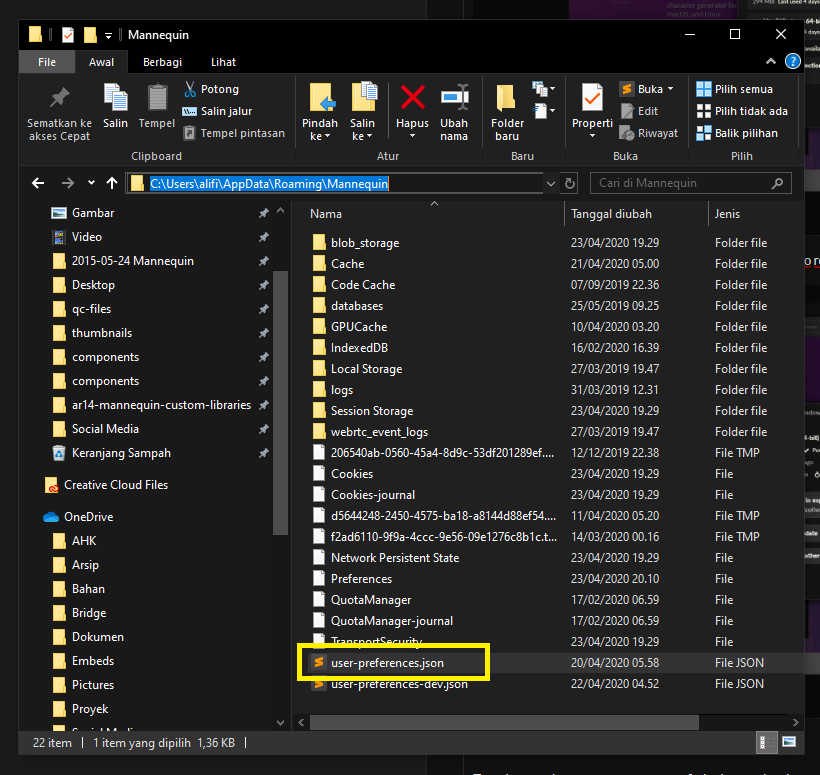Select the blob_storage folder

(x=365, y=243)
